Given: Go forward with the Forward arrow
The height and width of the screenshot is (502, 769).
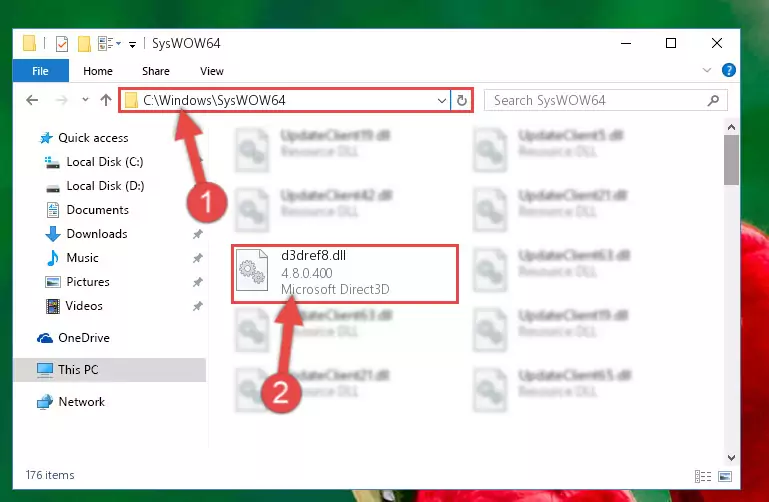Looking at the screenshot, I should [62, 100].
